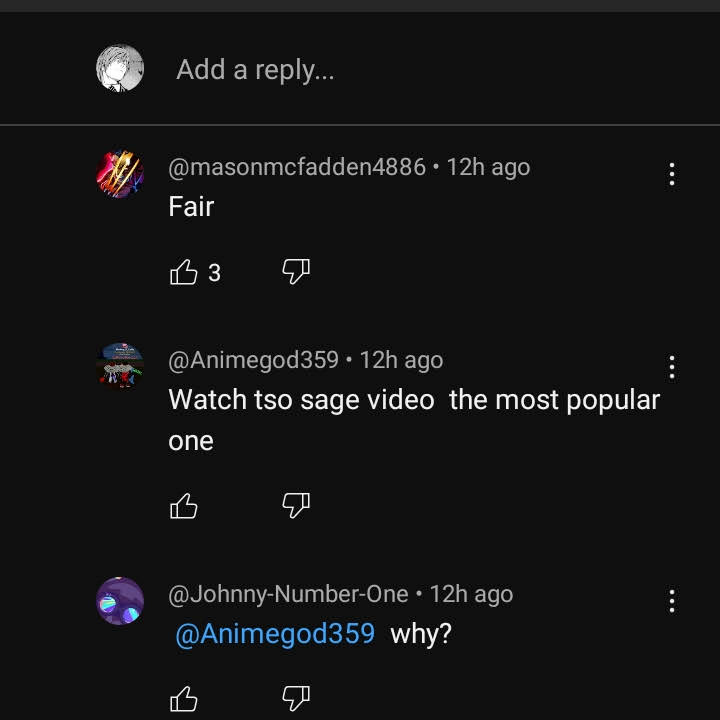Like Johnny-Number-One's "why?" reply

coord(185,698)
